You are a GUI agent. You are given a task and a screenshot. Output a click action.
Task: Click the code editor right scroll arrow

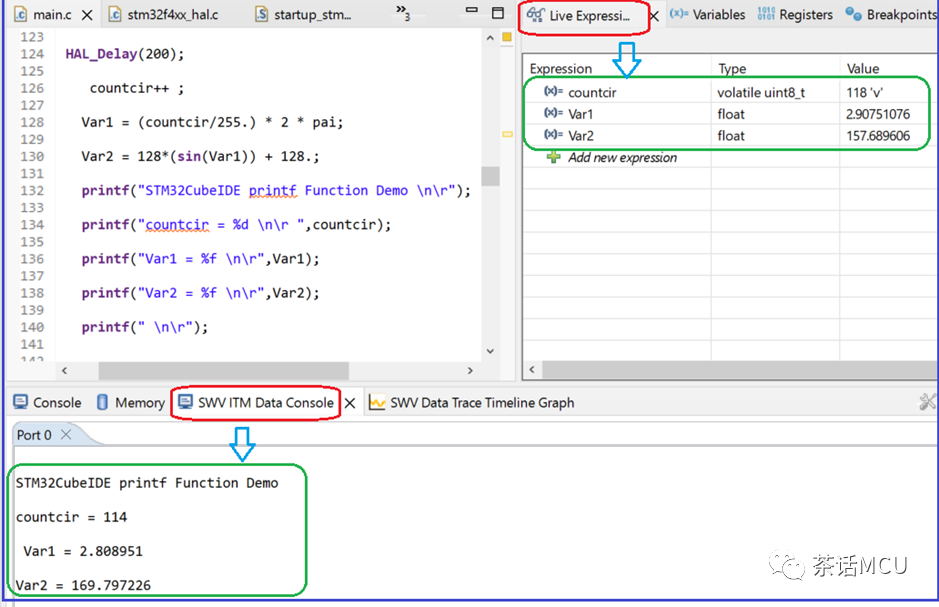(470, 371)
